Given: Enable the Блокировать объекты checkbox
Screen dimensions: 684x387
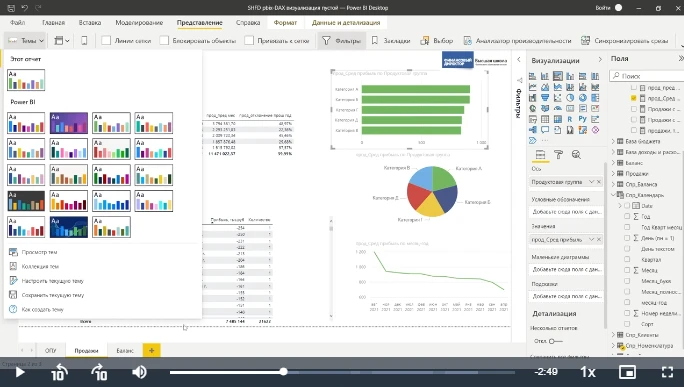Looking at the screenshot, I should coord(164,41).
